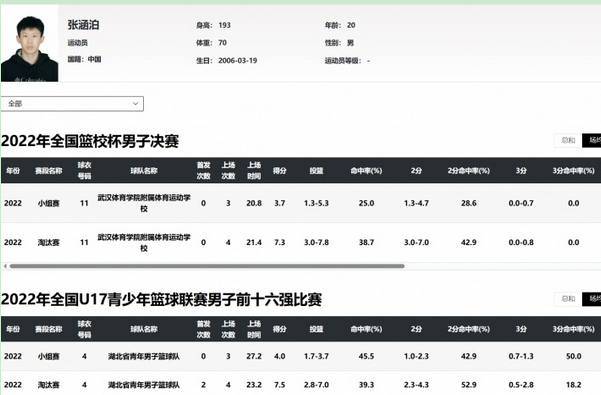Click the 国籍: 中国 label
601x395 pixels.
(84, 59)
